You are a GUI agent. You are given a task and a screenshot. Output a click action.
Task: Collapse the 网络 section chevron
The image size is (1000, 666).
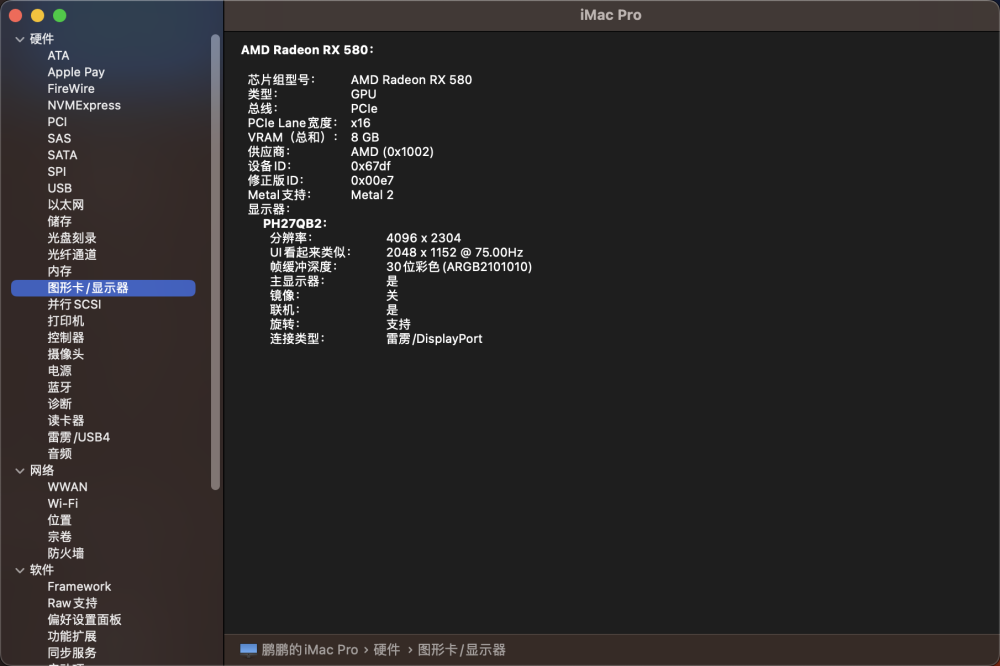pos(20,471)
